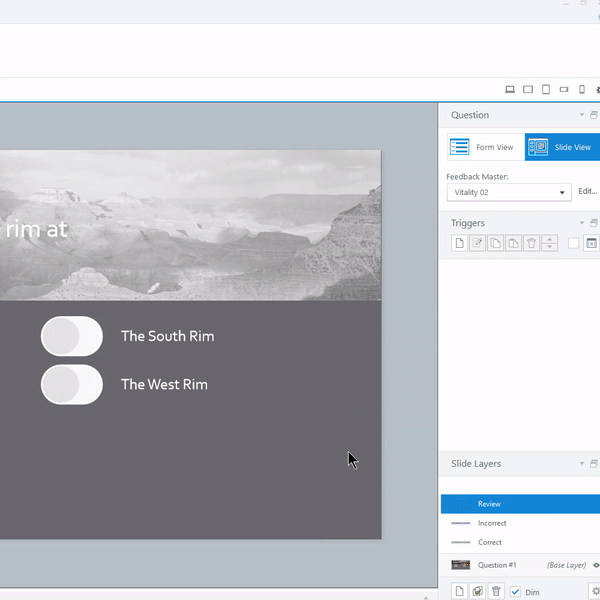The image size is (600, 600).
Task: Paste a trigger
Action: (513, 243)
